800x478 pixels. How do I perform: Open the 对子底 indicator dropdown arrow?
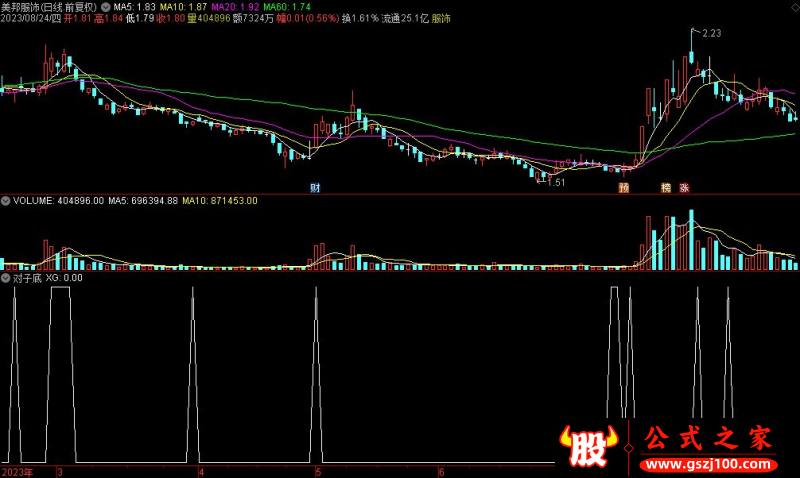6,278
